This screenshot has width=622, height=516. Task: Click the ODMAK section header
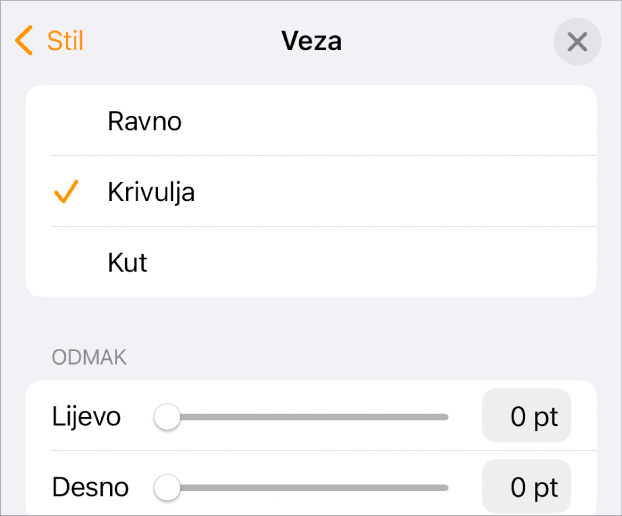[89, 358]
